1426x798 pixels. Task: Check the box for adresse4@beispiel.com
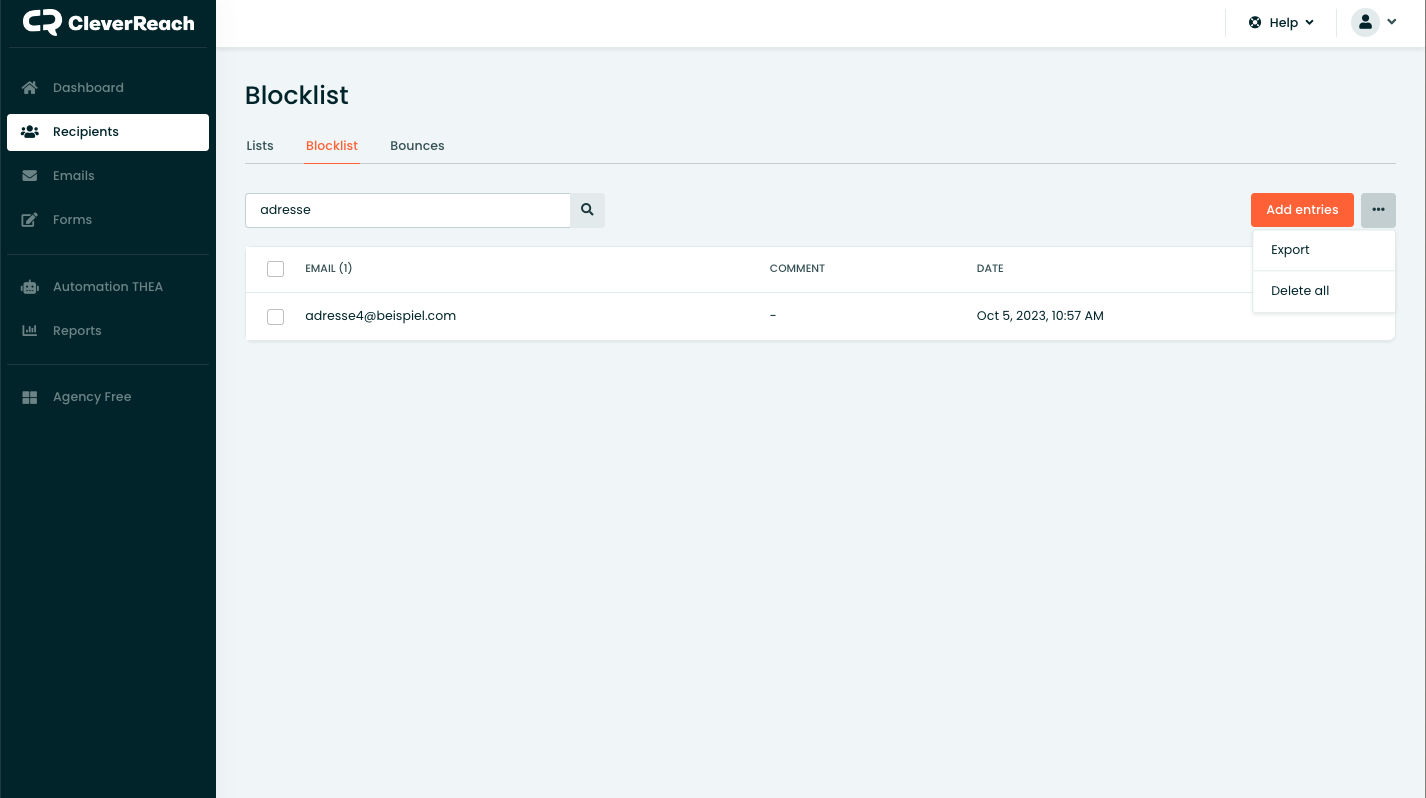tap(275, 316)
